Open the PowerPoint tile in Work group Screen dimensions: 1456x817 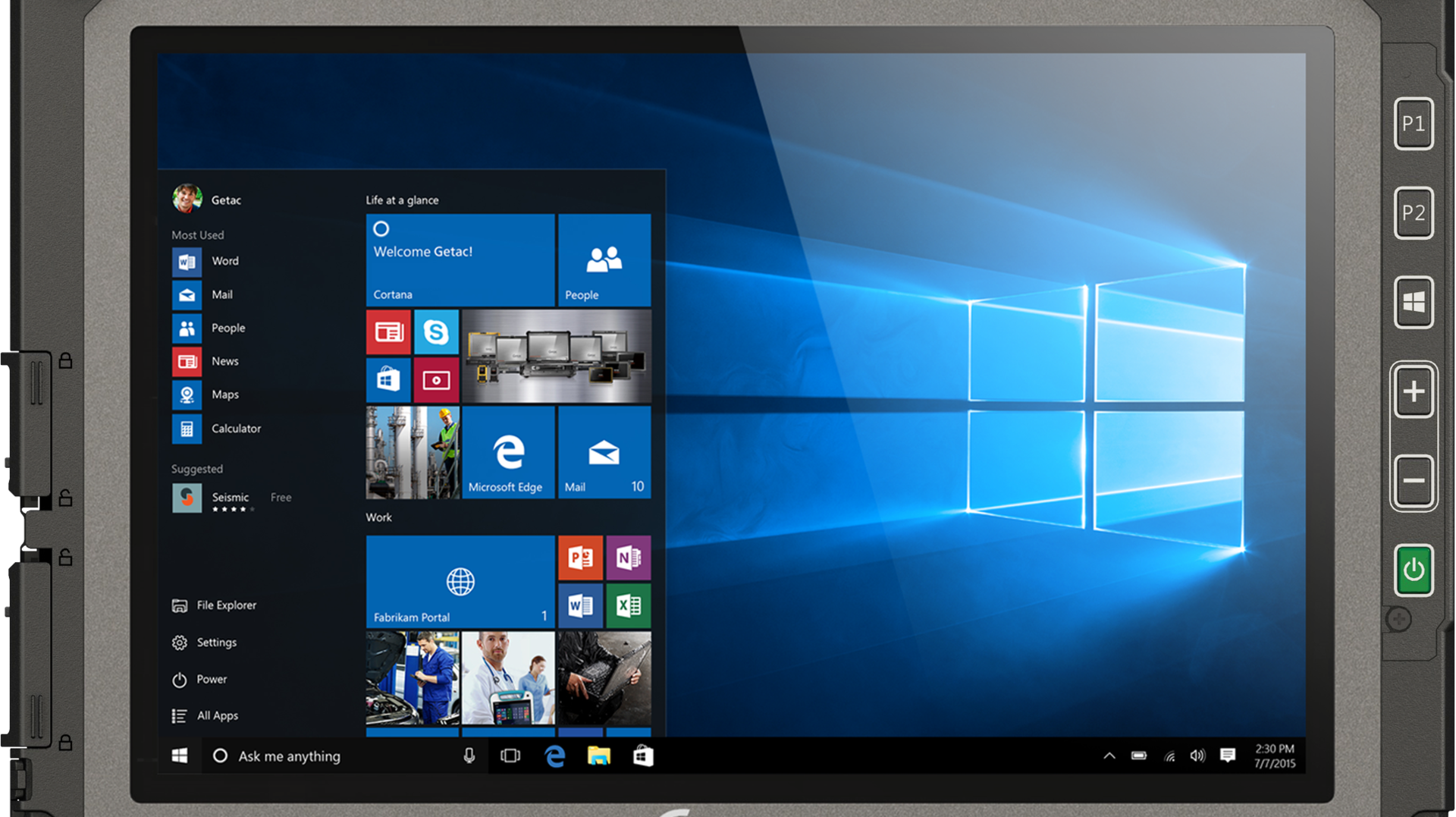[581, 558]
